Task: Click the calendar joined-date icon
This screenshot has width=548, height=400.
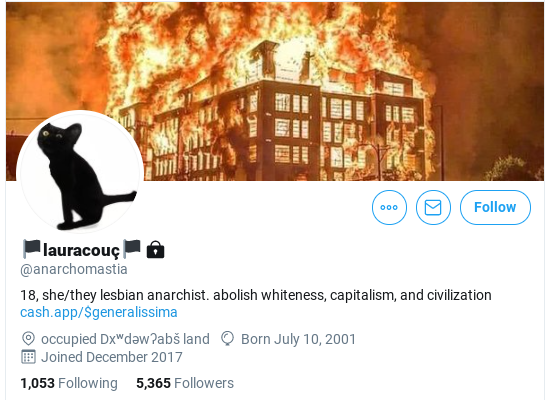Action: click(28, 357)
